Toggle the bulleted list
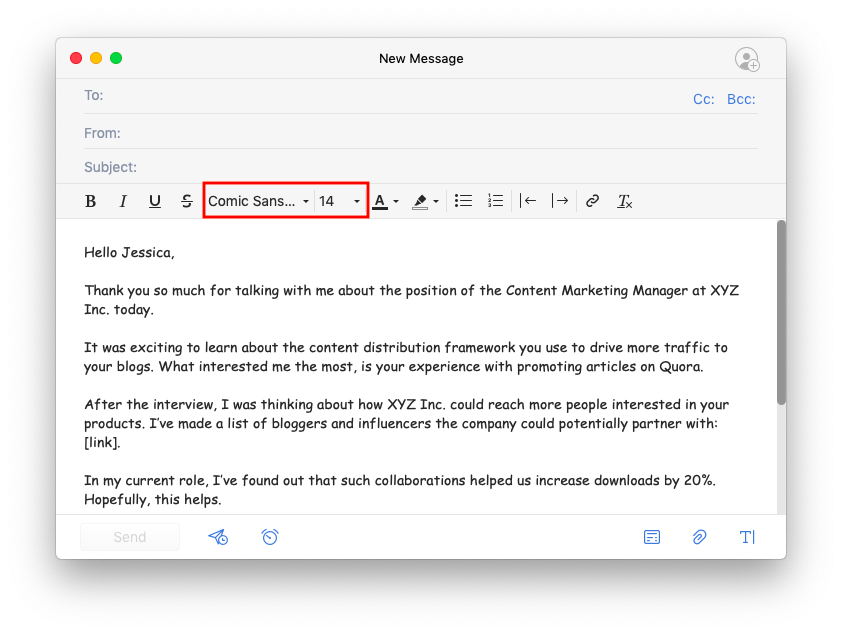 point(463,200)
